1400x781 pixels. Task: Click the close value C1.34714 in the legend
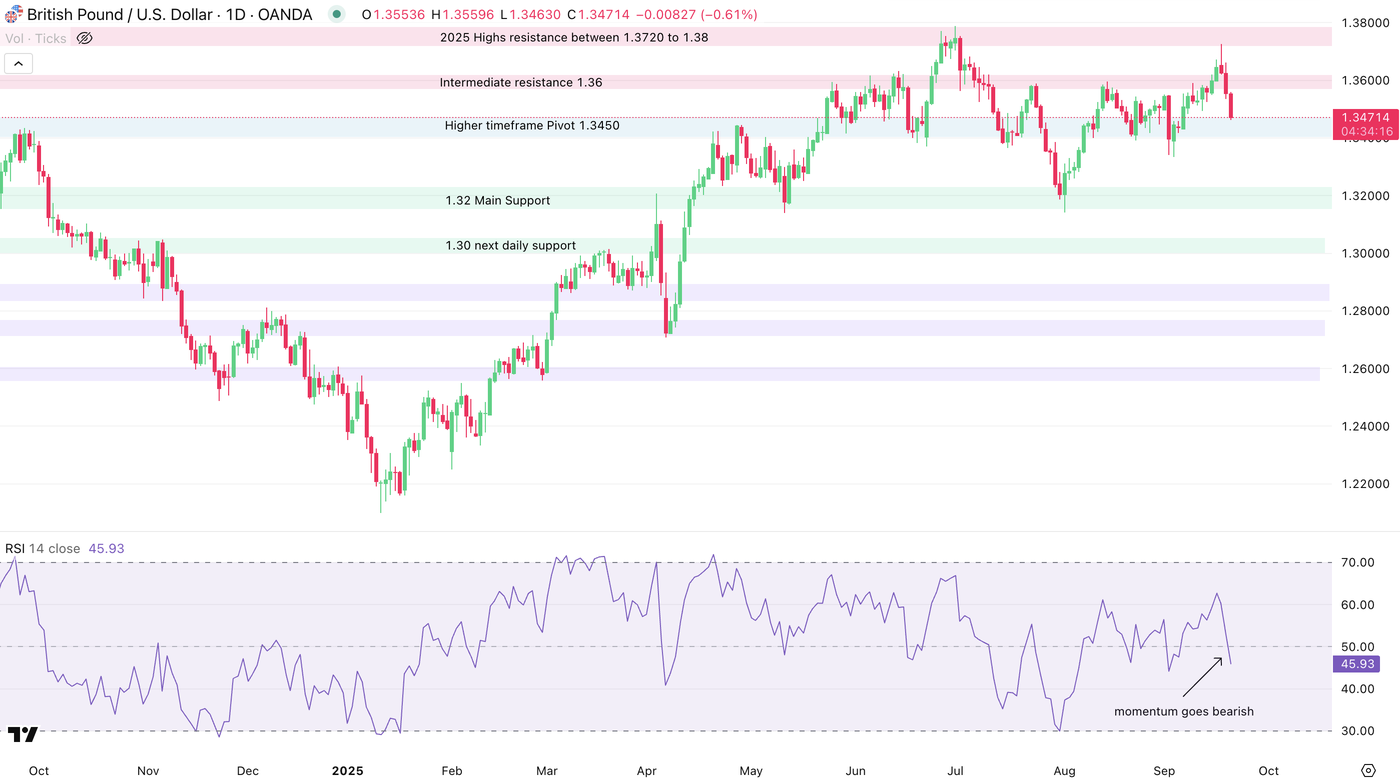click(598, 15)
